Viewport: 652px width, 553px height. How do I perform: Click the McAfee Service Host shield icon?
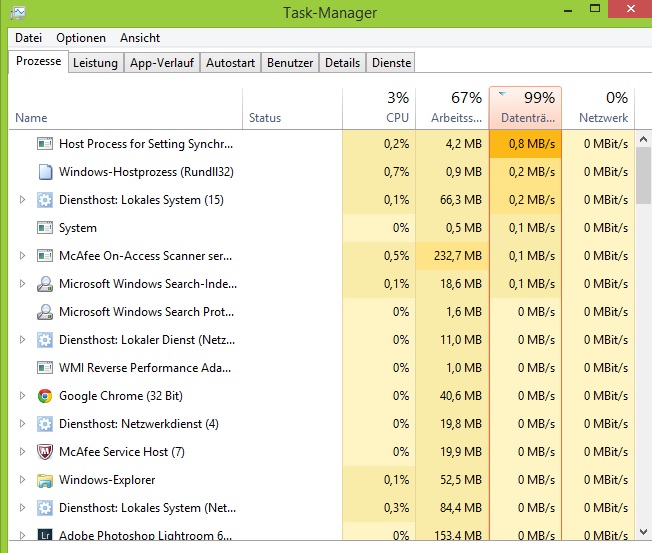click(x=45, y=452)
